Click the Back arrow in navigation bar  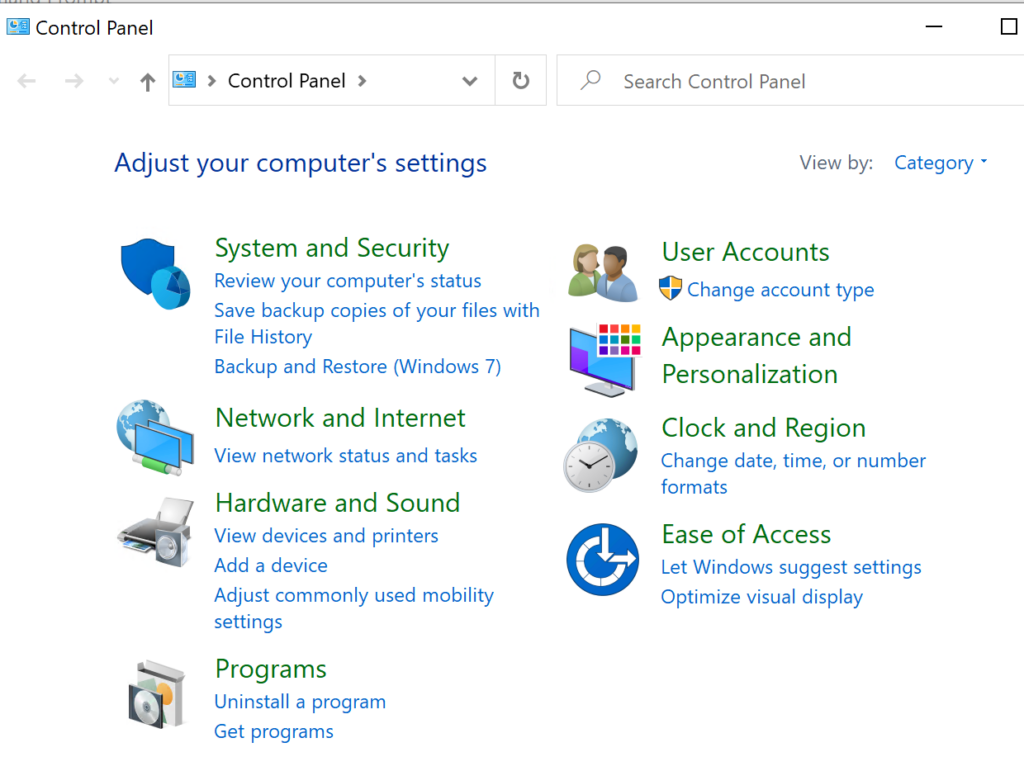pos(27,81)
